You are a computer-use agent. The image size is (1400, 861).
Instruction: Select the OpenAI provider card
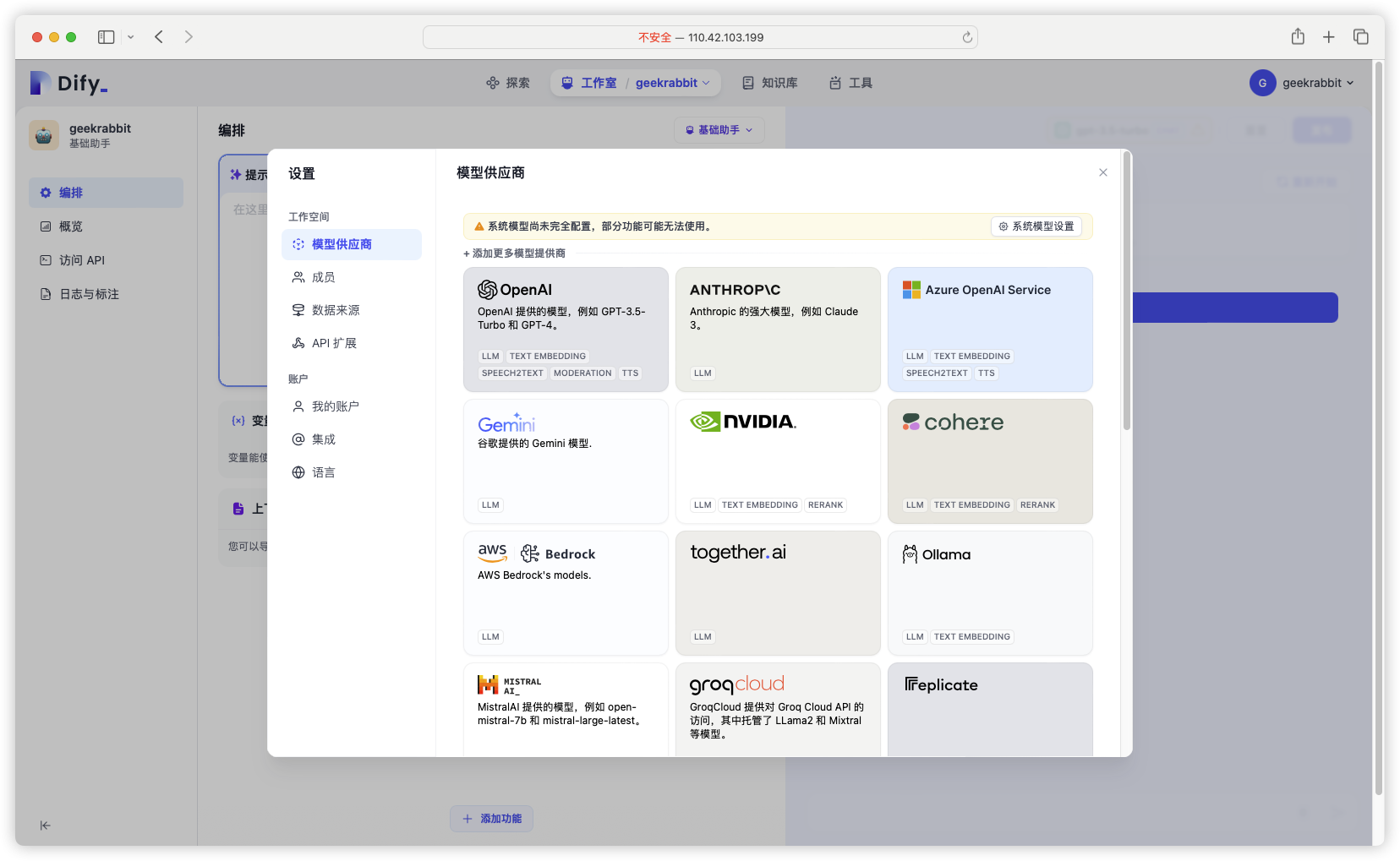point(566,330)
